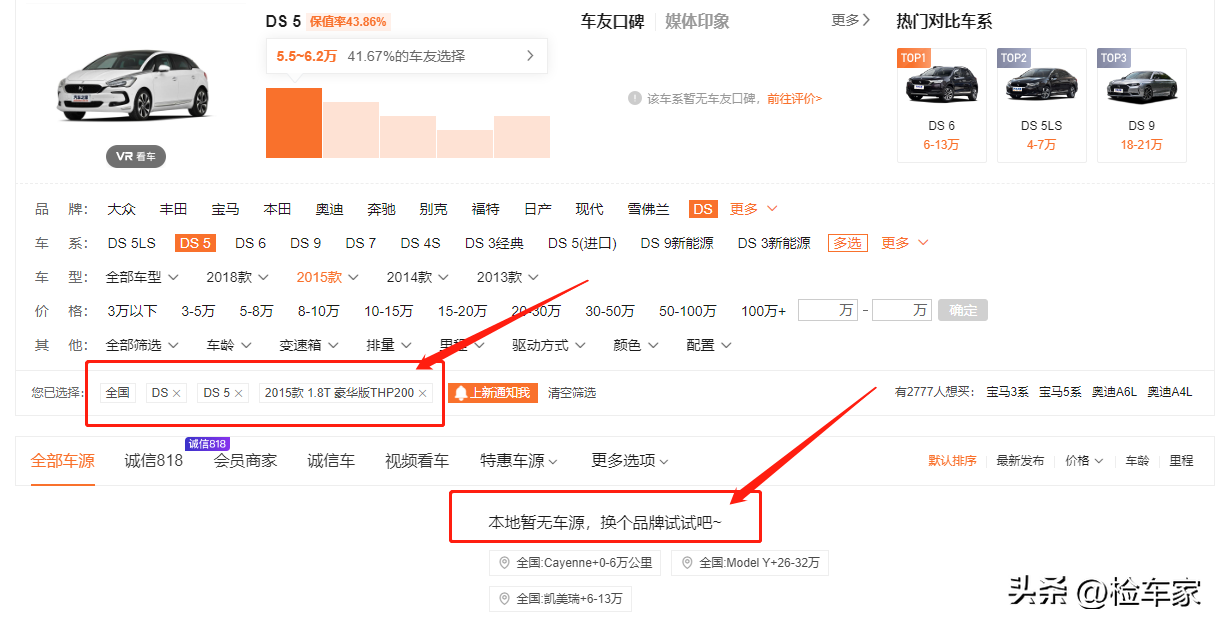Select car series DS 5LS
Screen dimensions: 1220x625
tap(132, 243)
